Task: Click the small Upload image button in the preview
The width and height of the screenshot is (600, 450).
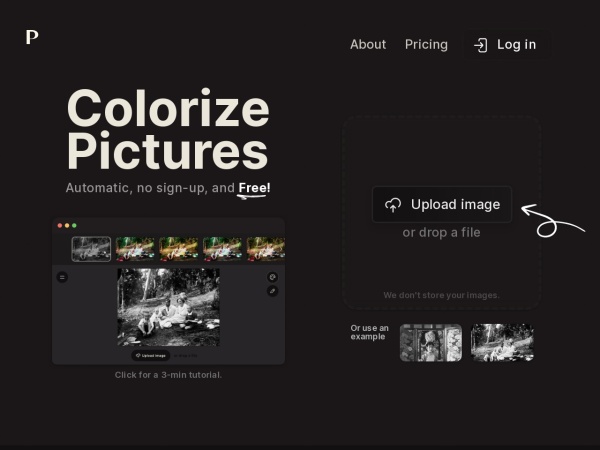Action: 151,355
